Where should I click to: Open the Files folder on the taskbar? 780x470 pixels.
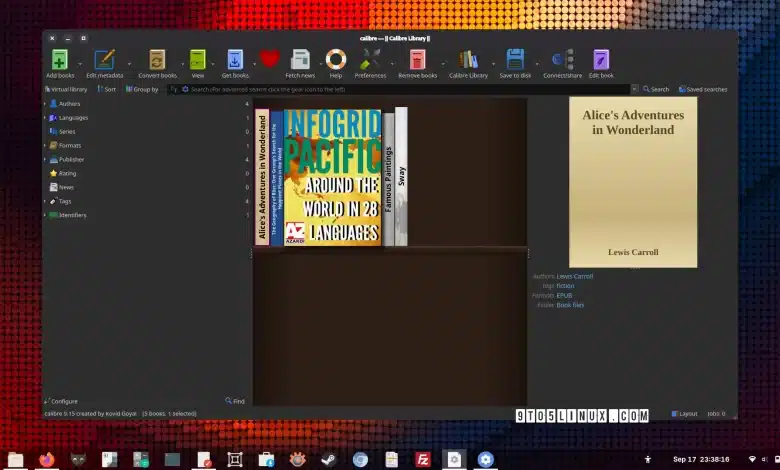(15, 459)
